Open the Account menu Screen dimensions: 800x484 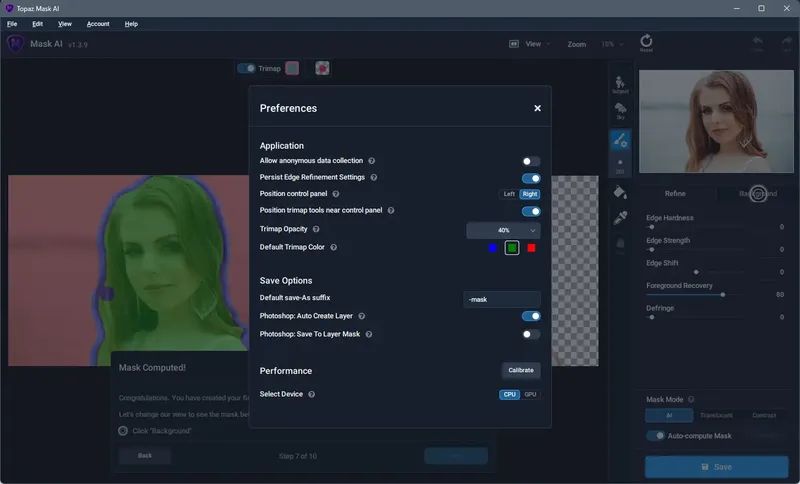click(x=98, y=24)
